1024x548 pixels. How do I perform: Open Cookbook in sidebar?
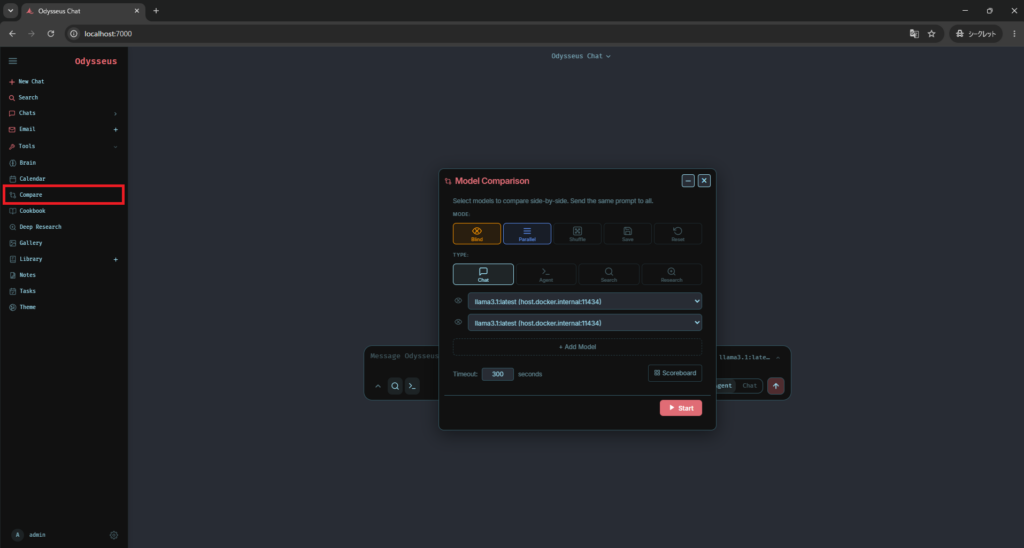coord(32,211)
